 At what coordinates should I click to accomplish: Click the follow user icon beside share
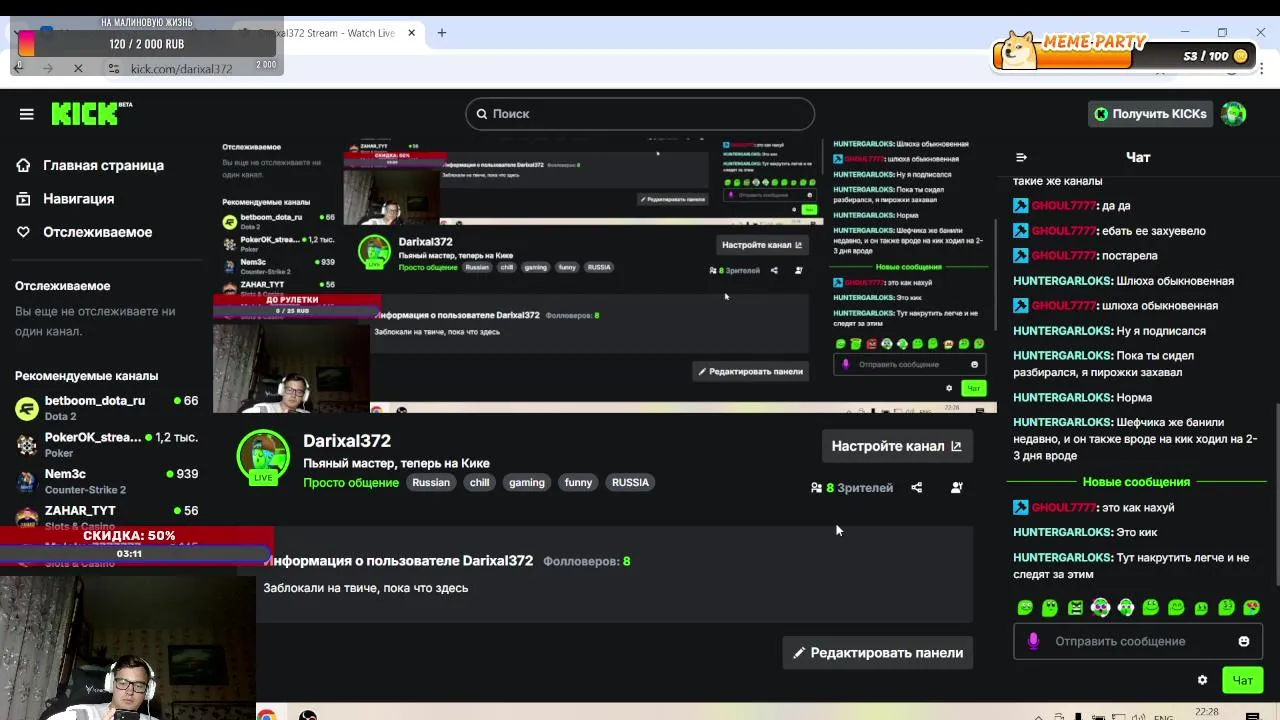click(x=956, y=488)
